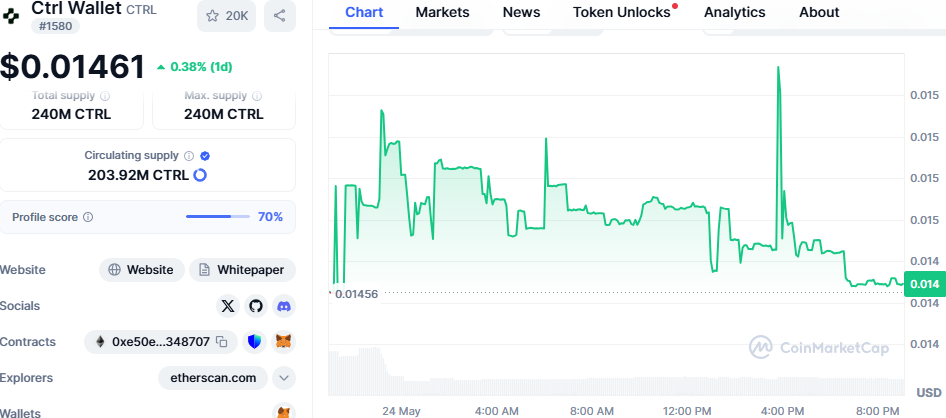
Task: Click the #1580 rank badge
Action: tap(56, 26)
